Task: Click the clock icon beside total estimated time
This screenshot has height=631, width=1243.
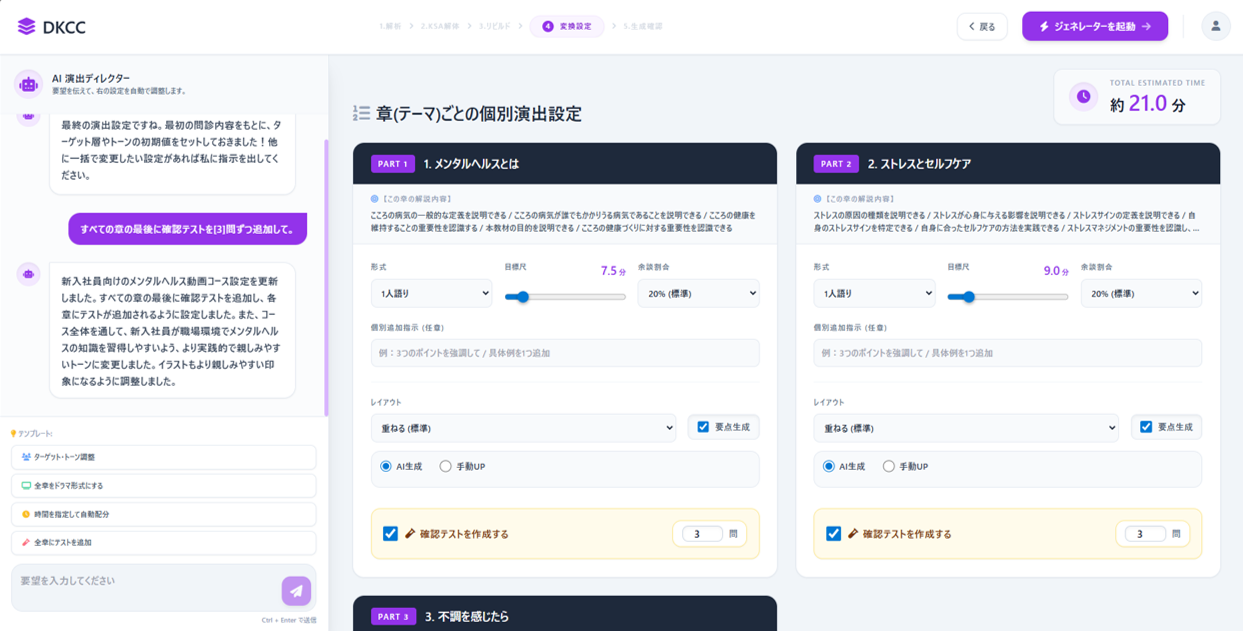Action: tap(1083, 96)
